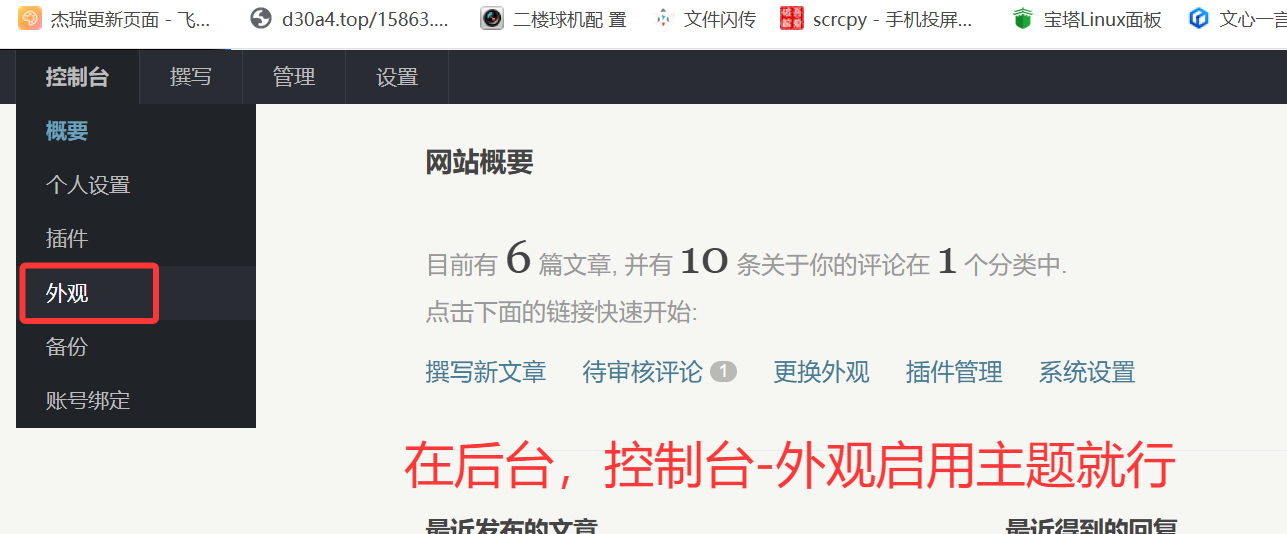The image size is (1287, 534).
Task: Open the 设置 top menu
Action: (x=397, y=77)
